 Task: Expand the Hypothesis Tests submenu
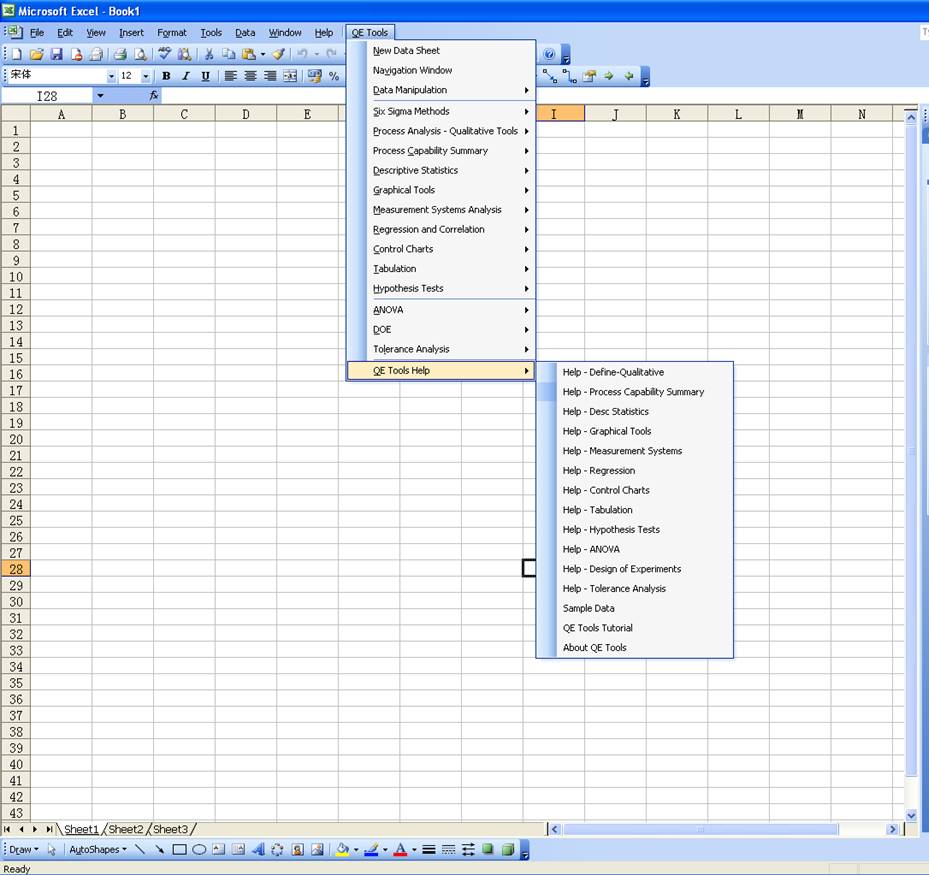click(x=450, y=289)
